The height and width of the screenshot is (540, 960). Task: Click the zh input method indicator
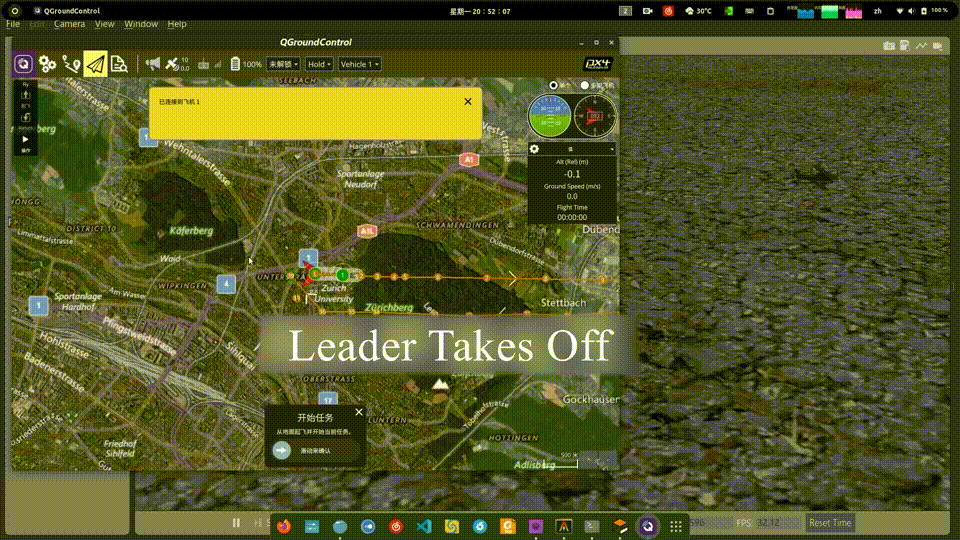(877, 11)
